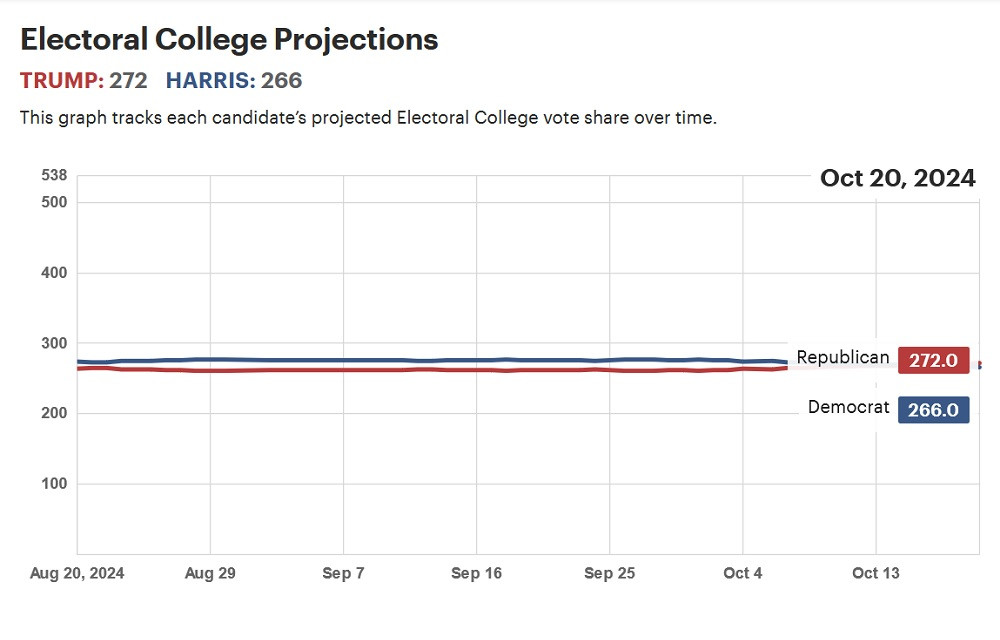Screen dimensions: 1000x640
Task: Select the red 272.0 value badge
Action: 933,361
